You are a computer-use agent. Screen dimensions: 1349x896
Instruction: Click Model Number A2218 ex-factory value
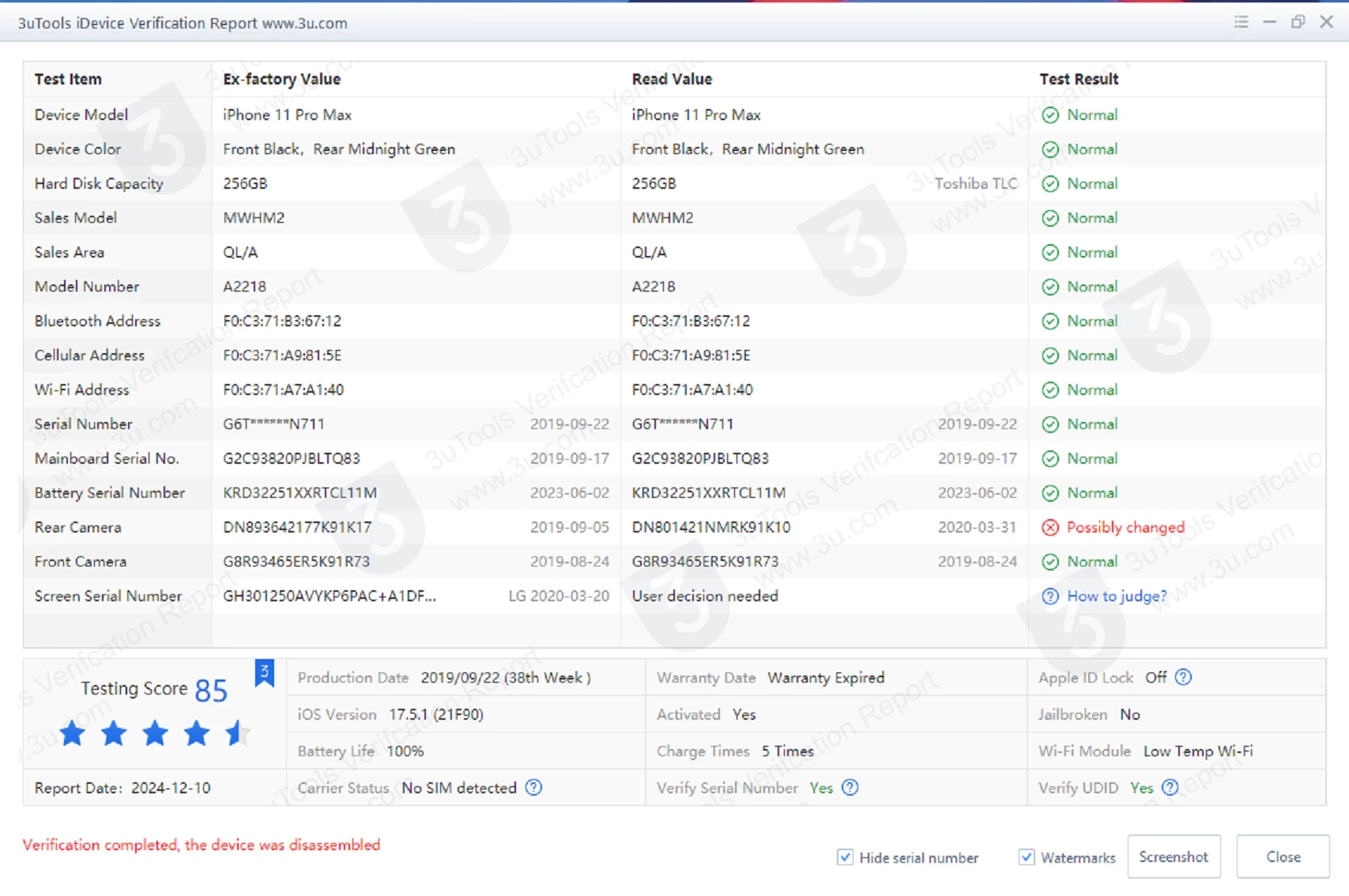point(245,287)
